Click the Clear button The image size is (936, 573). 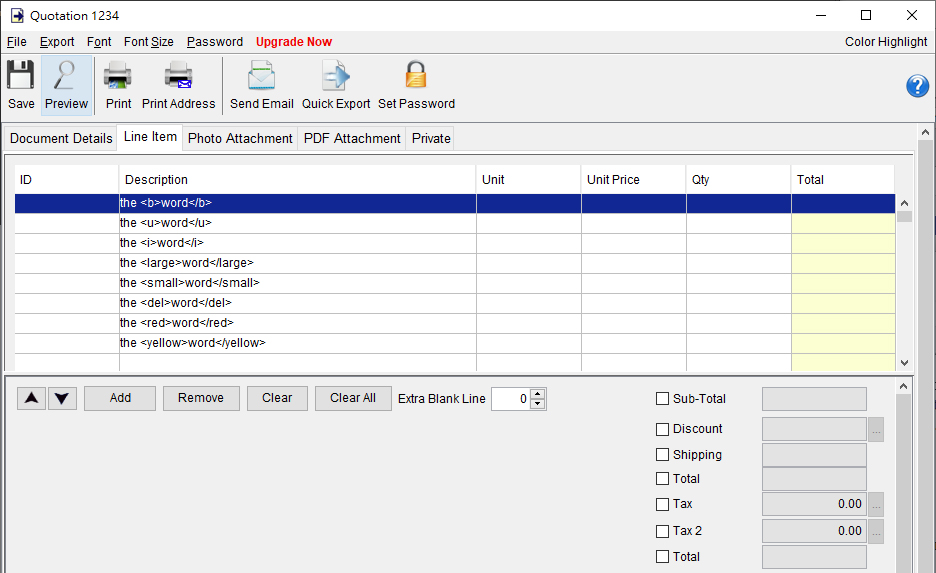(x=277, y=398)
